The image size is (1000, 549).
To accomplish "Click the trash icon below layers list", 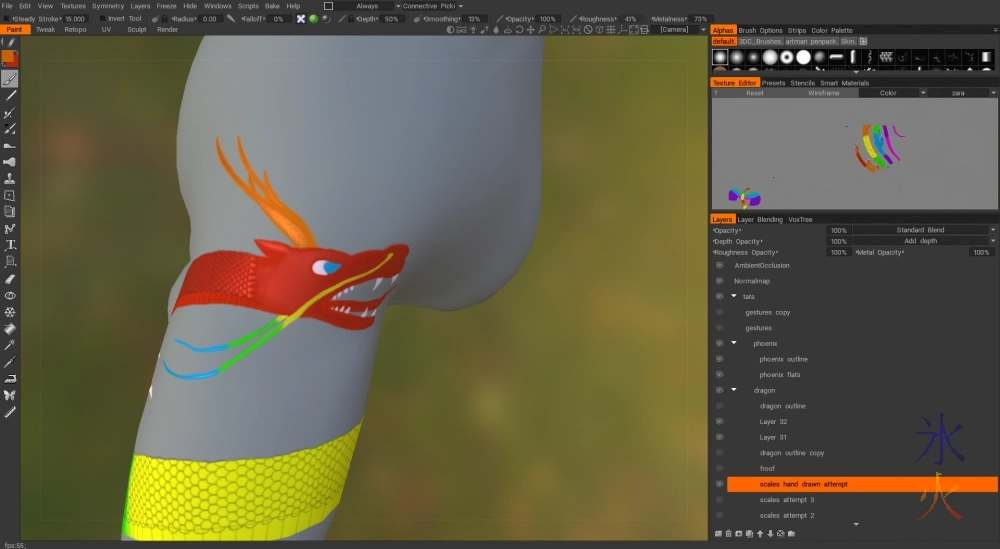I will click(728, 534).
